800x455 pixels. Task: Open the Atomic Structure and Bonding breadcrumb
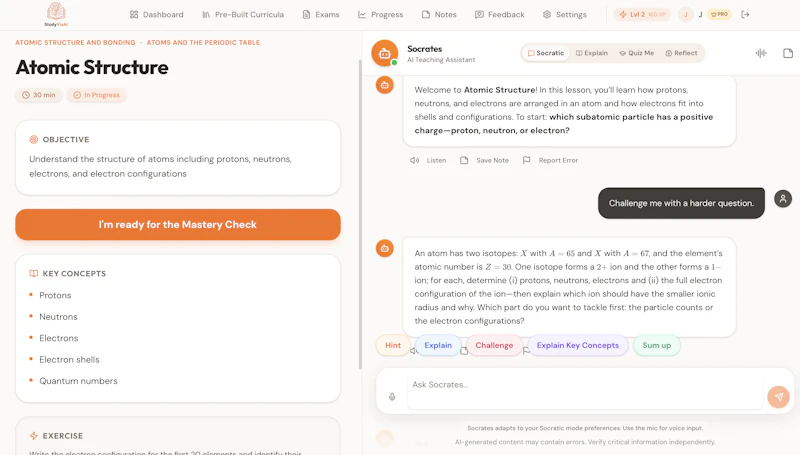(x=75, y=42)
